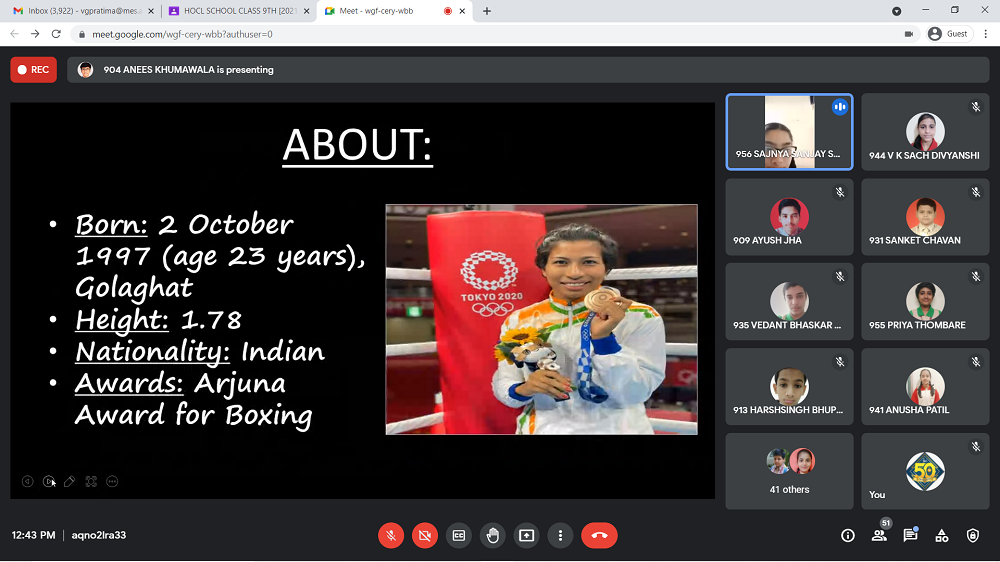Image resolution: width=1000 pixels, height=562 pixels.
Task: Select the 41 others participant tile
Action: pyautogui.click(x=789, y=471)
